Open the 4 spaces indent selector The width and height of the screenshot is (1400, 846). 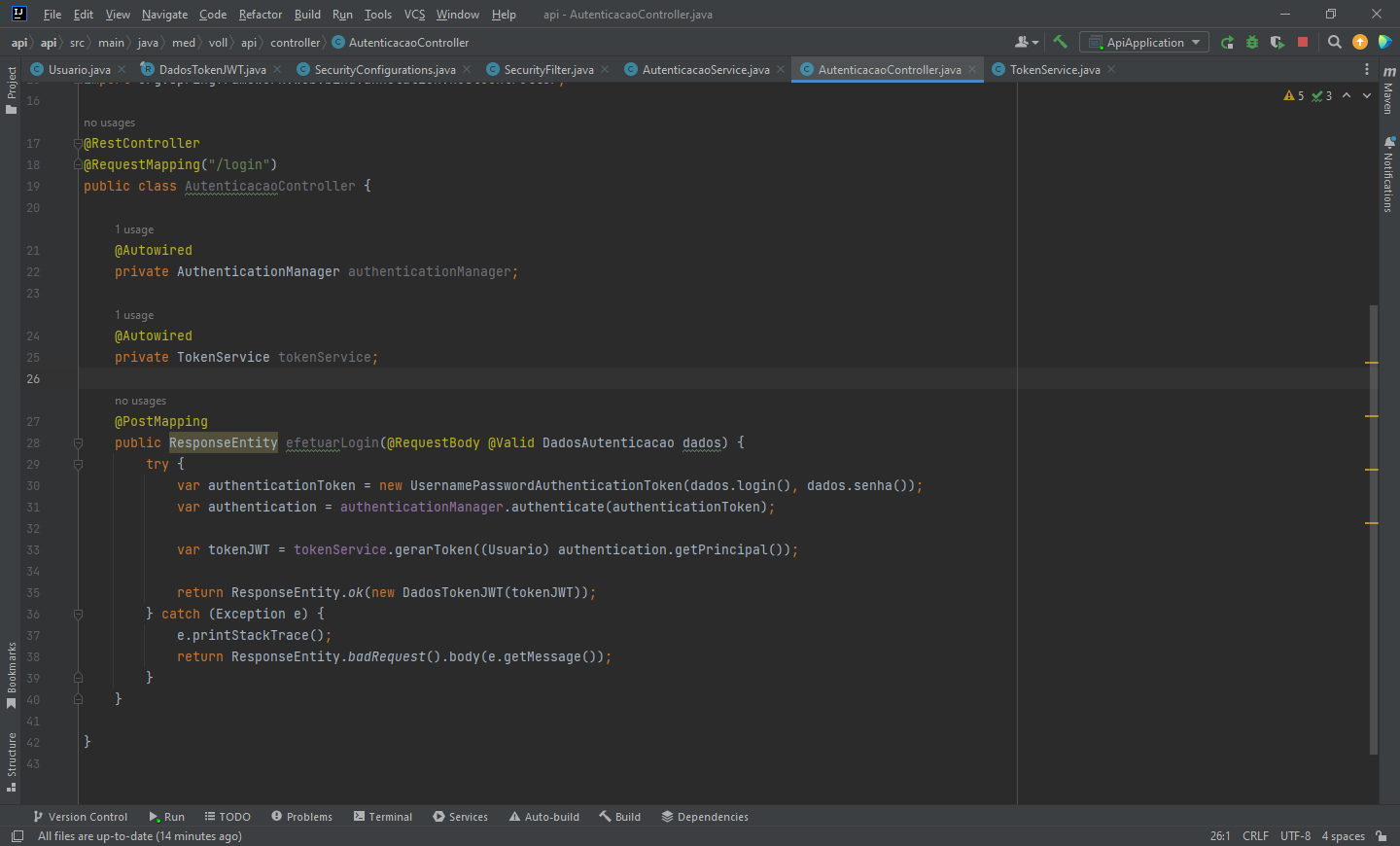(x=1343, y=836)
